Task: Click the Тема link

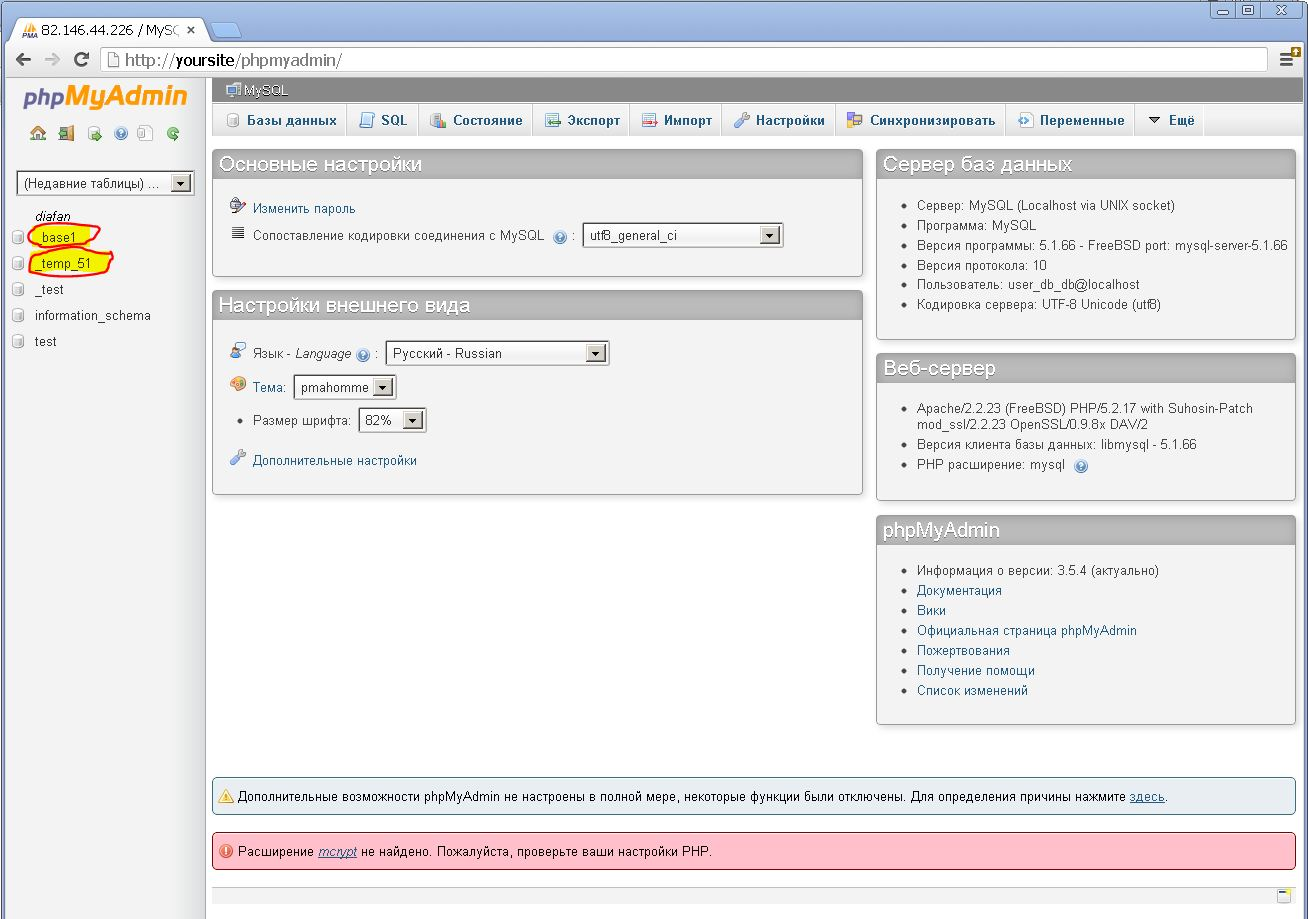Action: [x=269, y=387]
